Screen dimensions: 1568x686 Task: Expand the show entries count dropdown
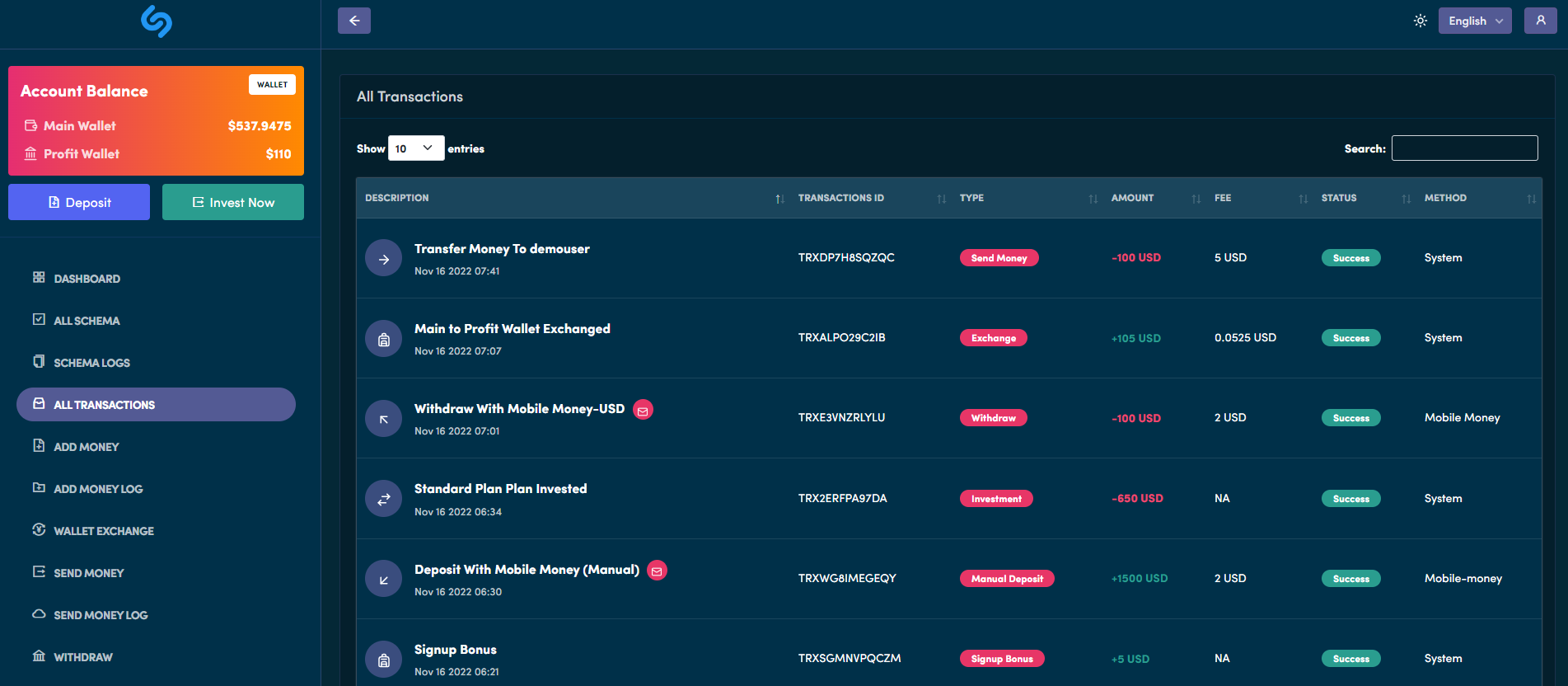(x=416, y=148)
